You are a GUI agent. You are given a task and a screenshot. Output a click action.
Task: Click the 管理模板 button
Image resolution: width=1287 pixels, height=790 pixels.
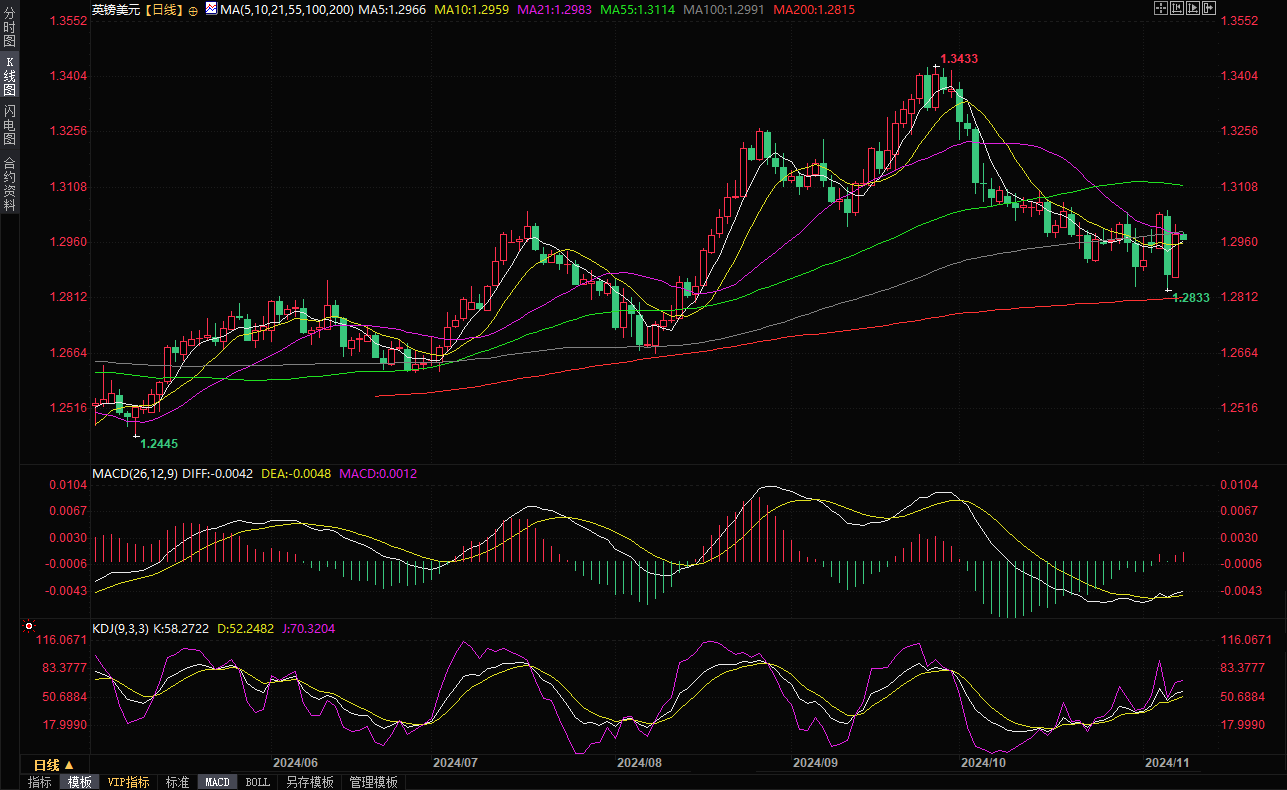[x=373, y=782]
